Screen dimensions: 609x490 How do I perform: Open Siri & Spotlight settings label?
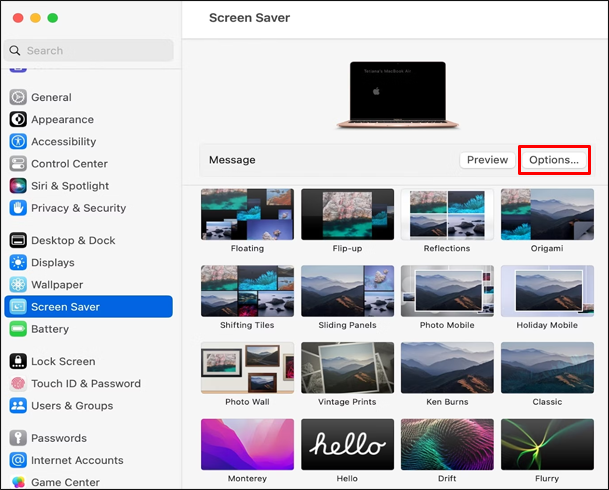pyautogui.click(x=70, y=186)
